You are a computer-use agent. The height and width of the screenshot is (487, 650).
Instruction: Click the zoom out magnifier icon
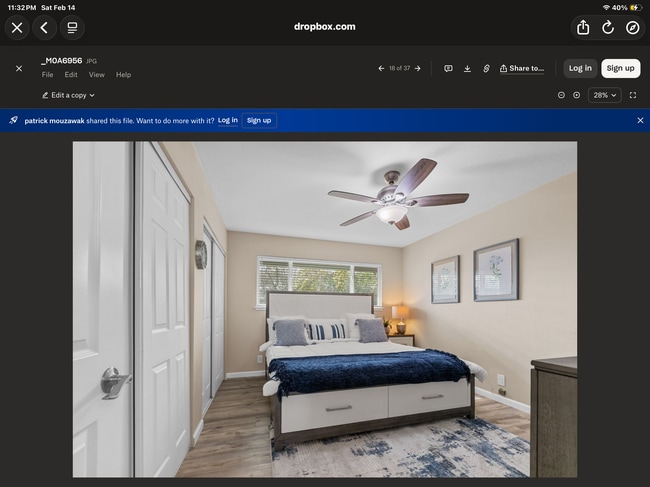[561, 95]
